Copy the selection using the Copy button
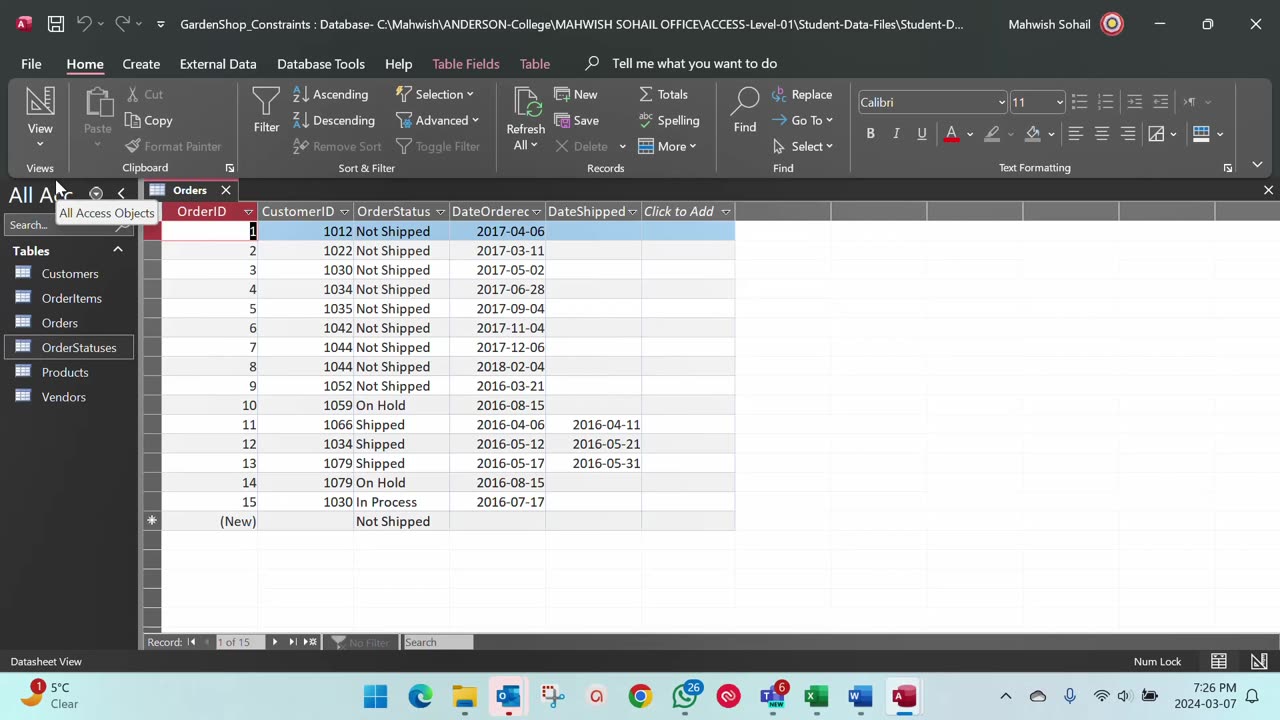Image resolution: width=1280 pixels, height=720 pixels. tap(148, 120)
